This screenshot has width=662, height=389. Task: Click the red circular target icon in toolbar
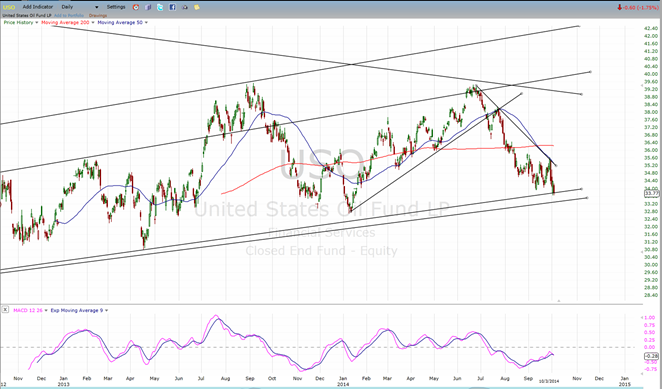(136, 7)
